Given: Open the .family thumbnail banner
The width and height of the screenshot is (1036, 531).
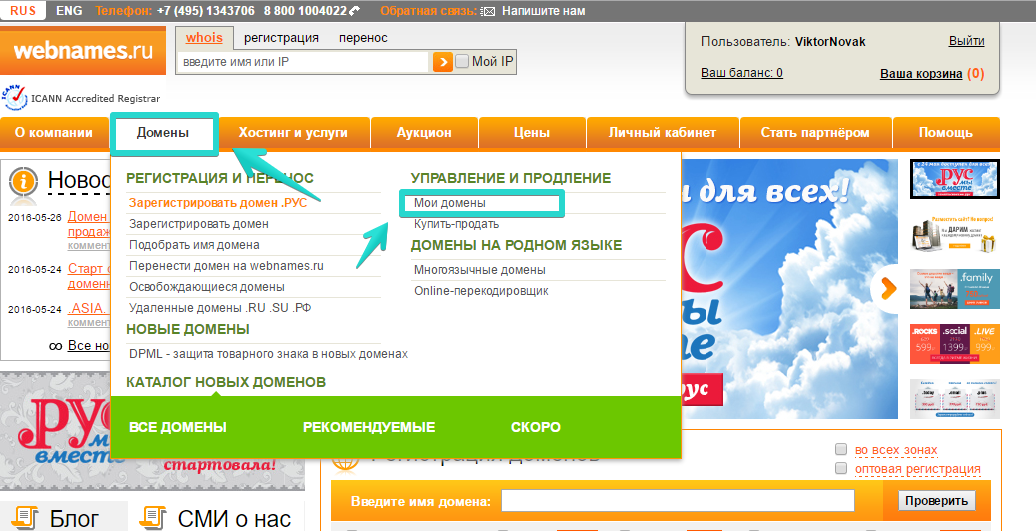Looking at the screenshot, I should 955,289.
